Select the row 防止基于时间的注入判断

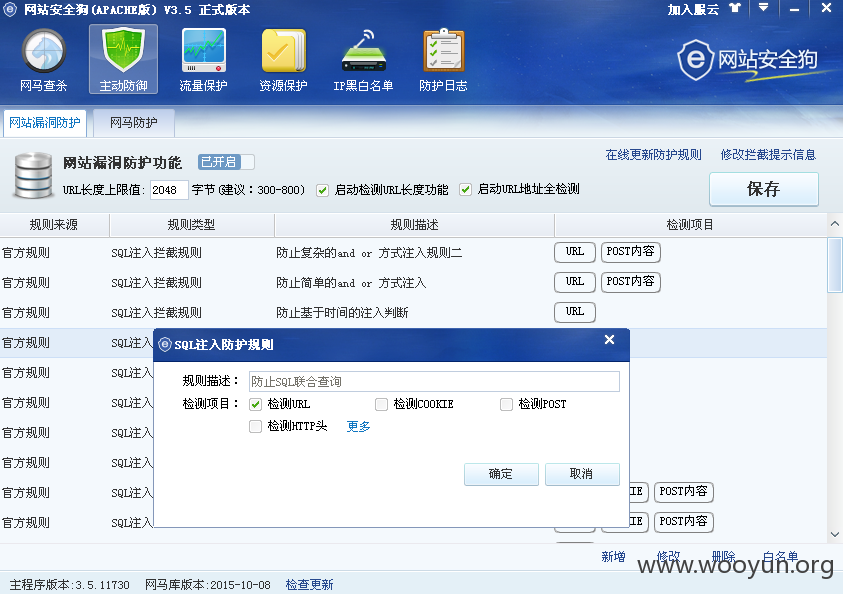413,313
